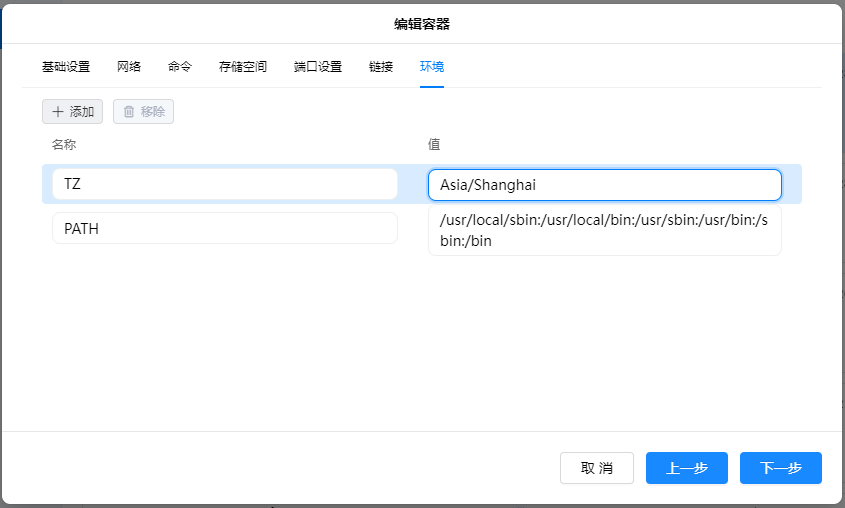Focus the TZ variable name field
This screenshot has height=508, width=845.
(x=224, y=184)
